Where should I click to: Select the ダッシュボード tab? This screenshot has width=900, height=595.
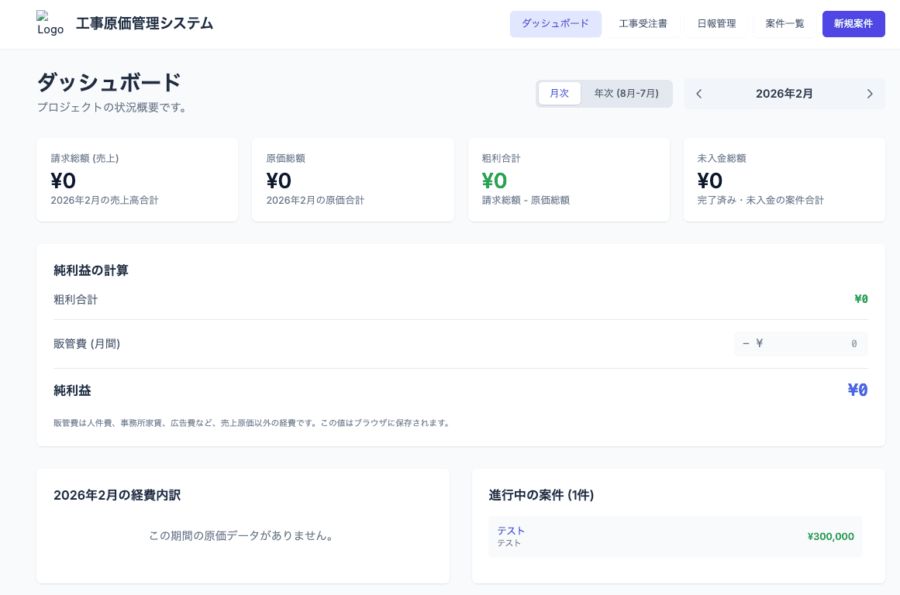556,24
